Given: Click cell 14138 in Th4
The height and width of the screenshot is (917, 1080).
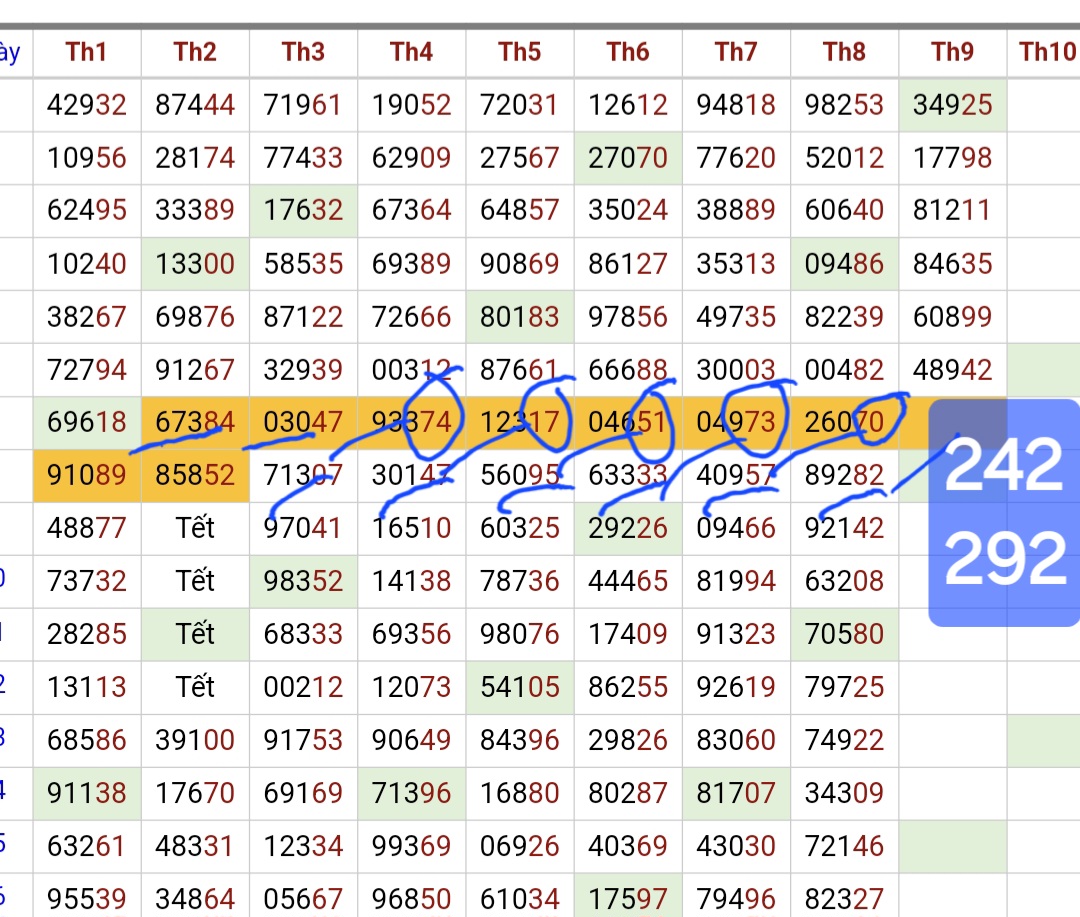Looking at the screenshot, I should tap(411, 581).
